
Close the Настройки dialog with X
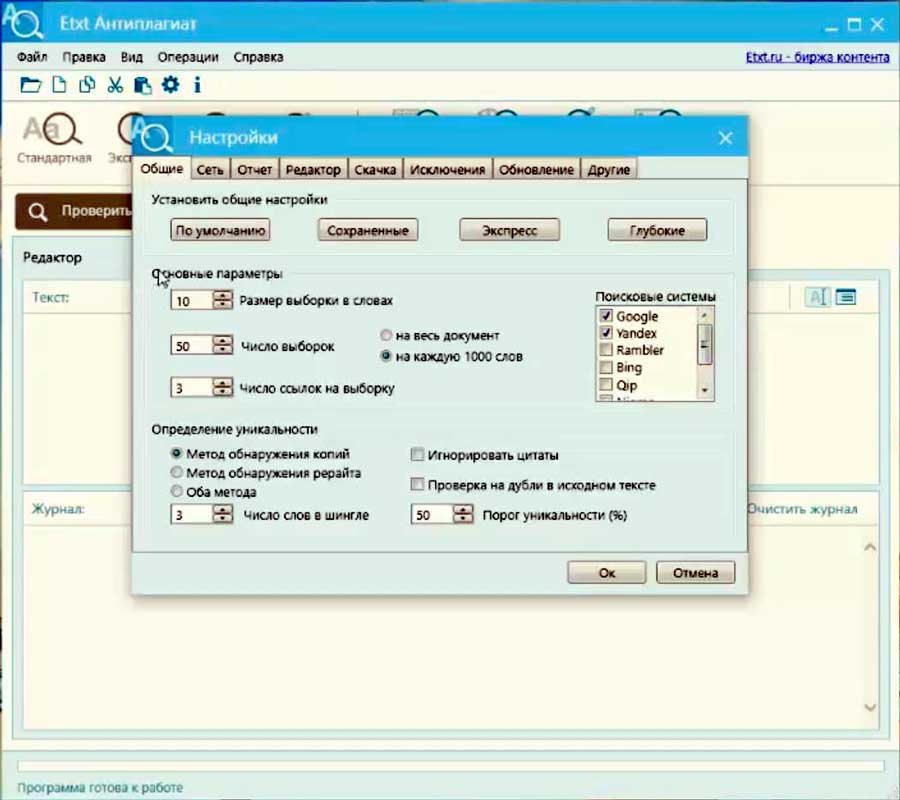click(726, 138)
